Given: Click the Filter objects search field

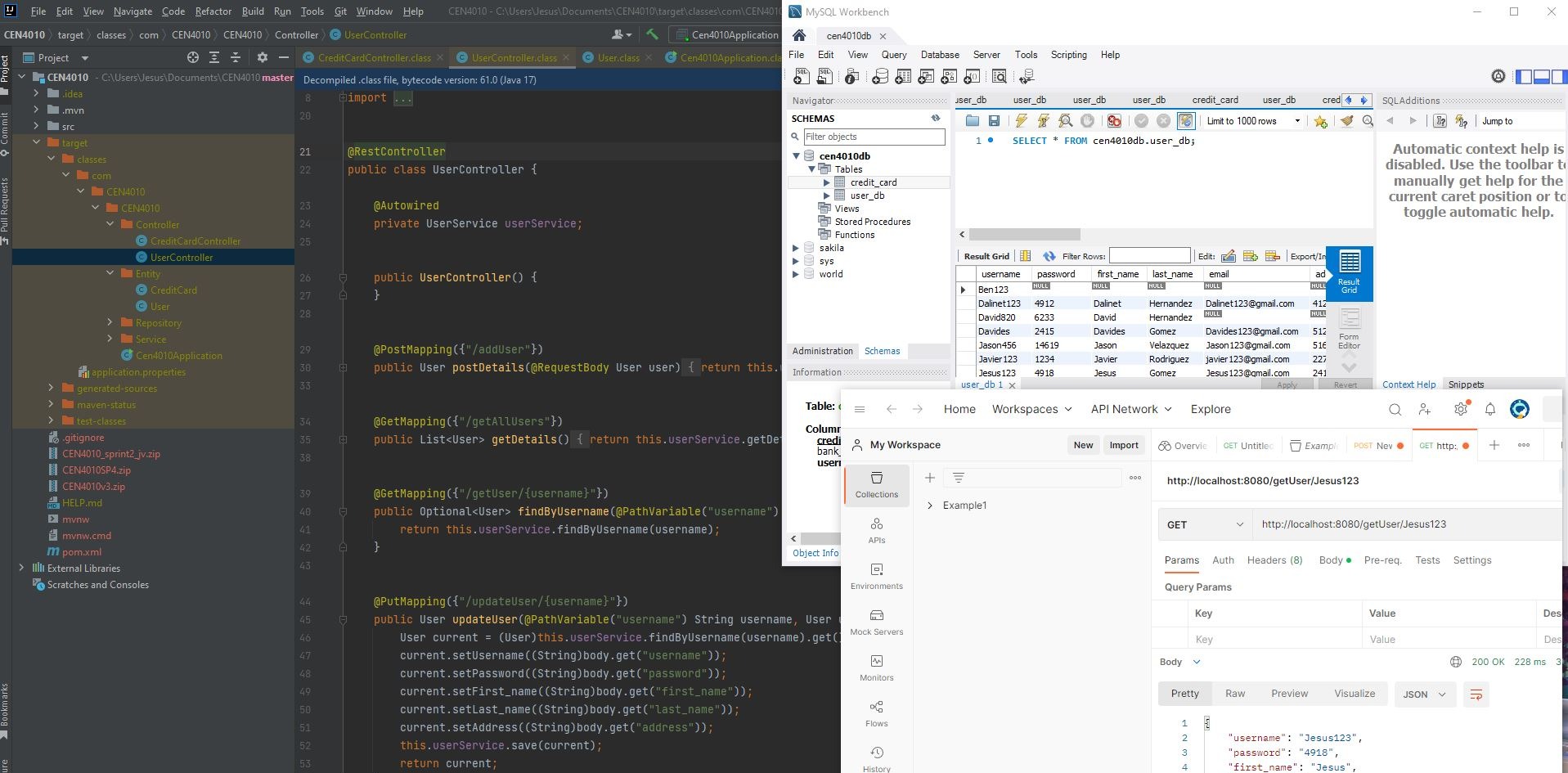Looking at the screenshot, I should (x=873, y=137).
